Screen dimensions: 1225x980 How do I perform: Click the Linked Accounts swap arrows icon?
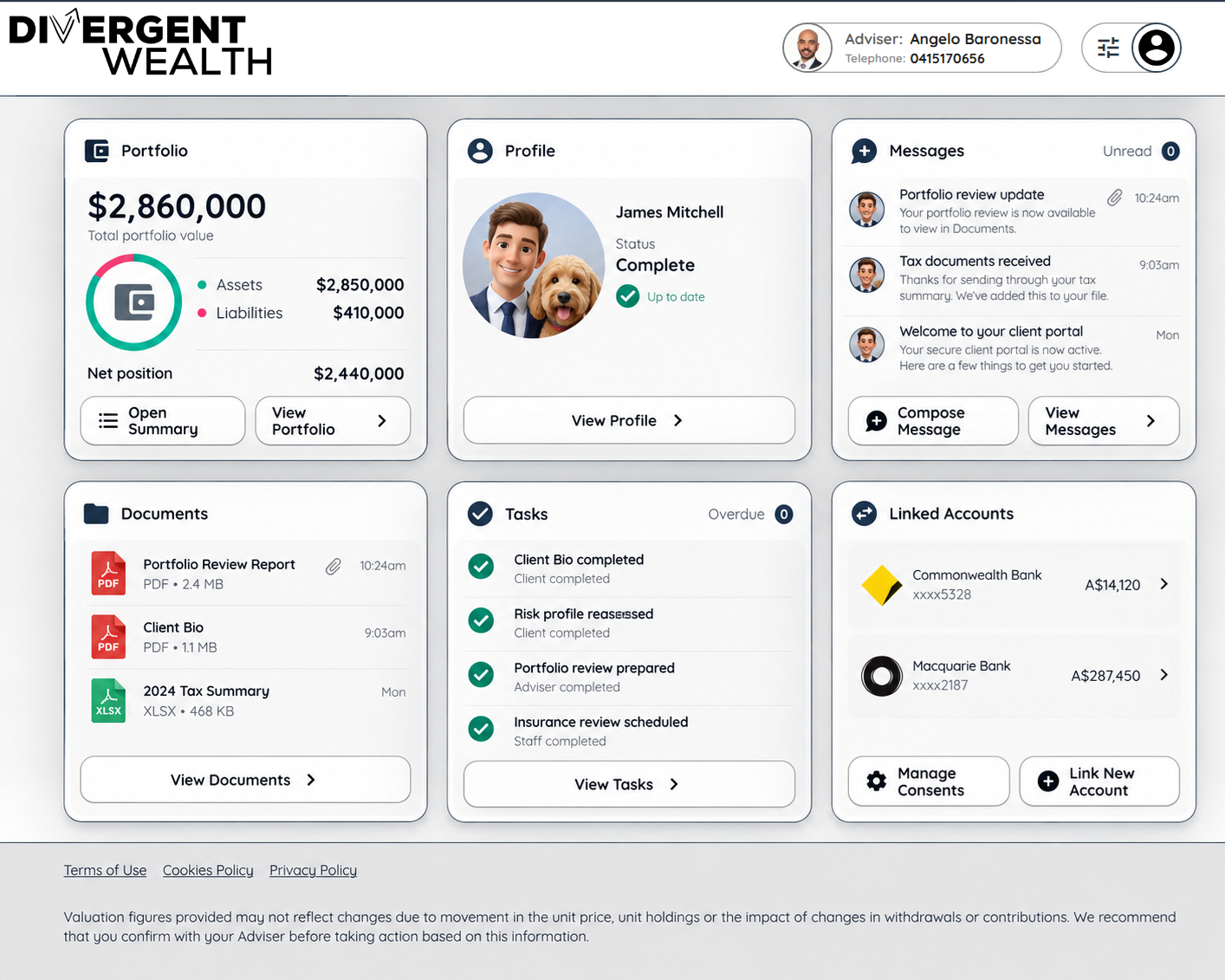pyautogui.click(x=864, y=514)
